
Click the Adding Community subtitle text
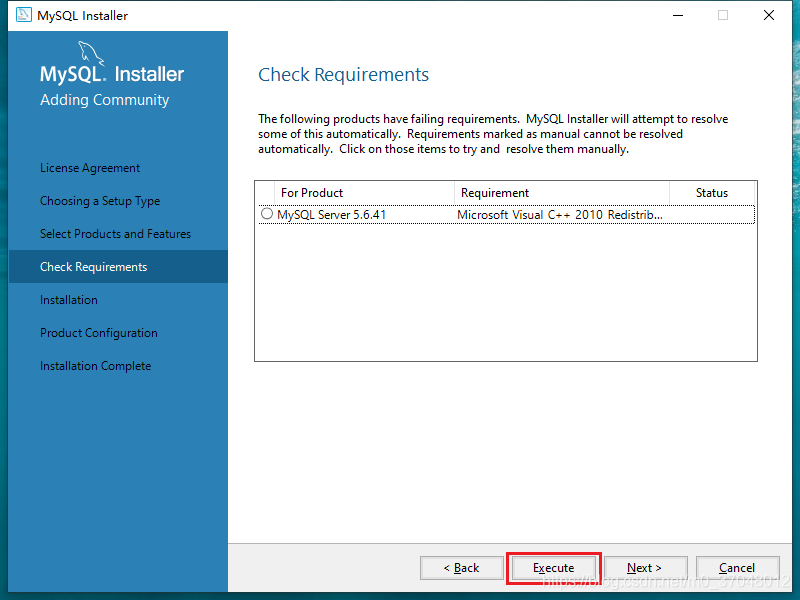(x=105, y=99)
